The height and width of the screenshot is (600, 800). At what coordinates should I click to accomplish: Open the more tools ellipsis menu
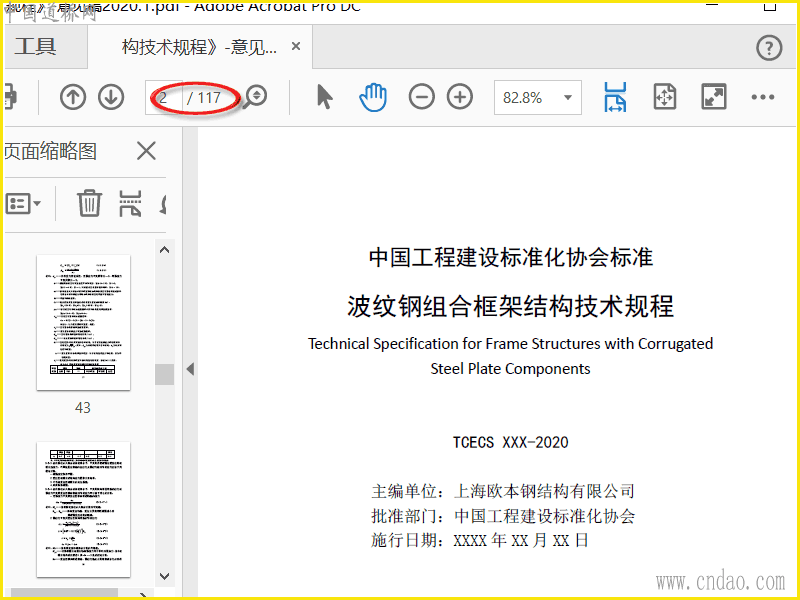(x=763, y=97)
